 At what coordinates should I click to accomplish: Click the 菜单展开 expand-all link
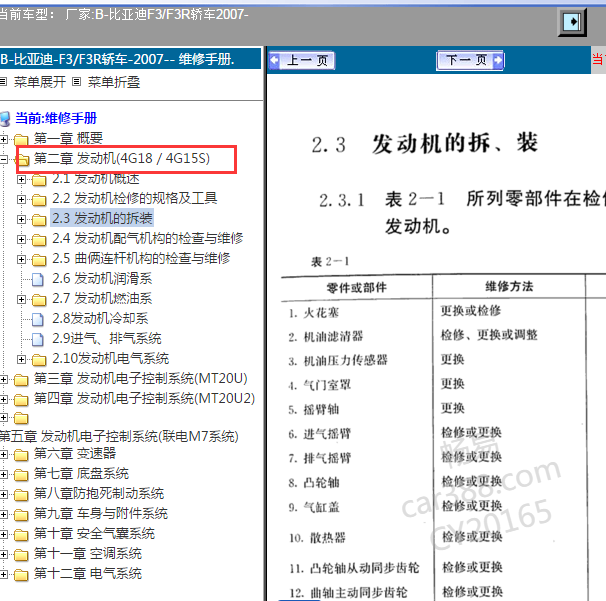point(39,82)
